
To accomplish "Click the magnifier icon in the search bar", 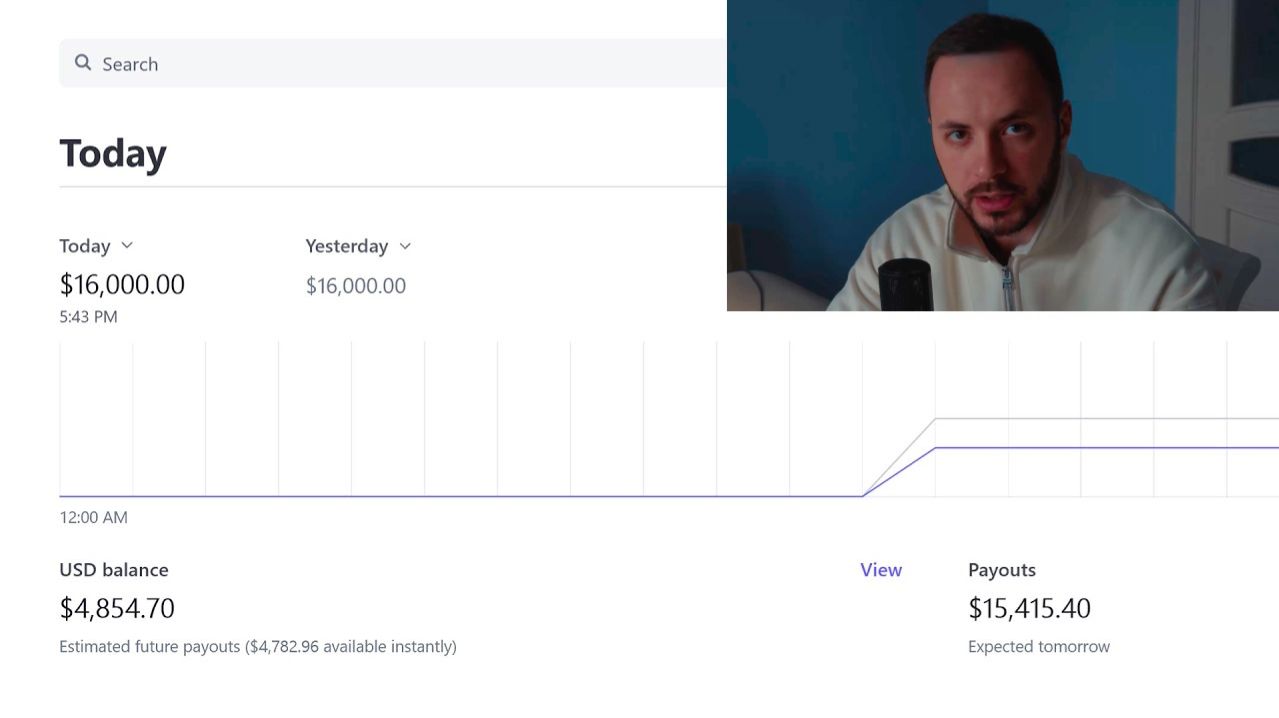I will (x=83, y=63).
